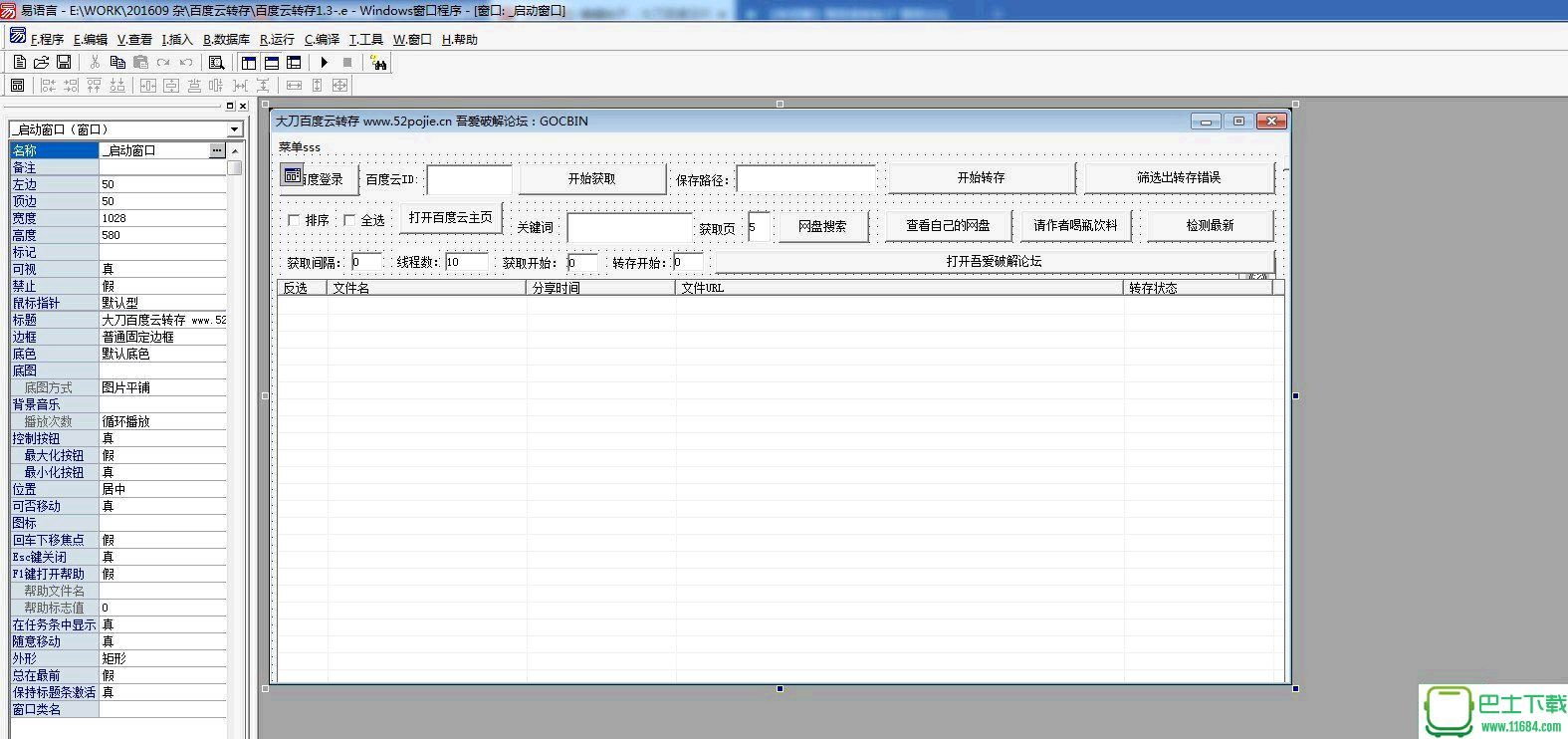Viewport: 1568px width, 739px height.
Task: Click the 关键词 input field
Action: (630, 228)
